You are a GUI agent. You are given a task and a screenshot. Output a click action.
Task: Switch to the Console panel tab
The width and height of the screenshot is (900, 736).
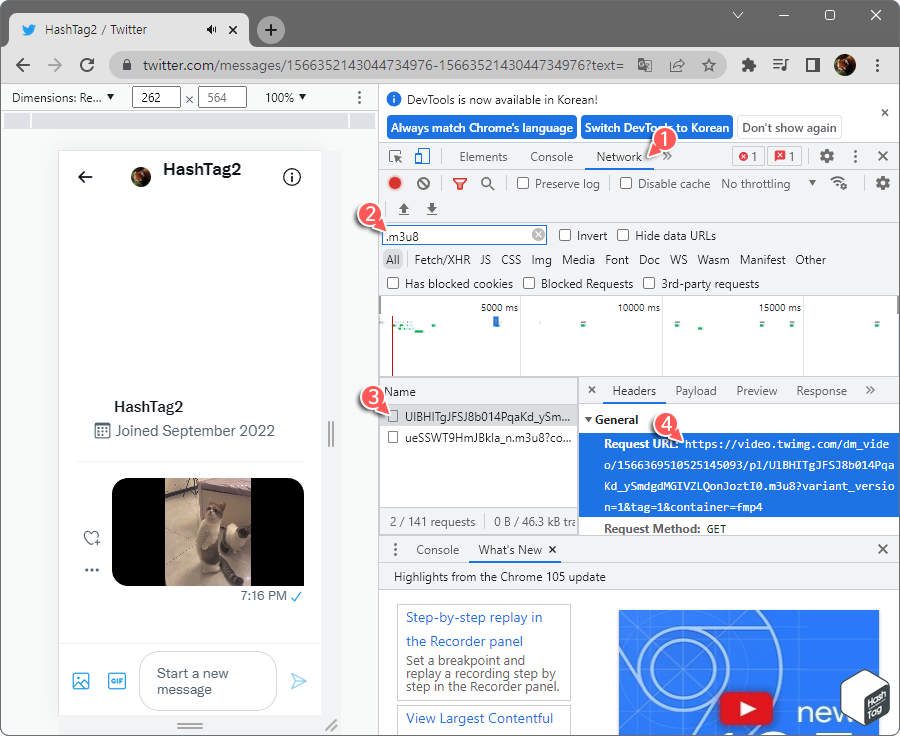pyautogui.click(x=552, y=157)
